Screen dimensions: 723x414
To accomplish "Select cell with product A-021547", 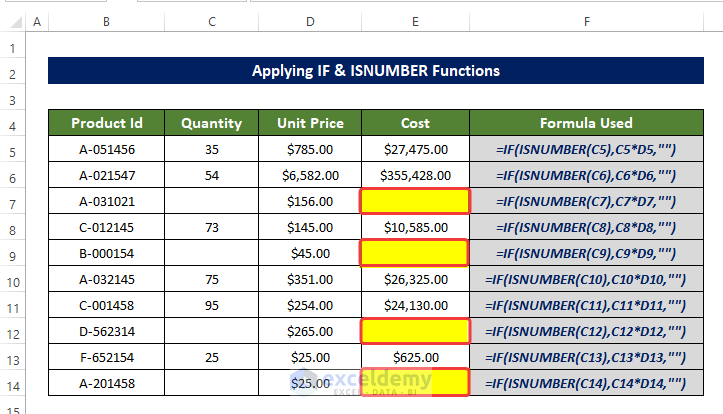I will tap(107, 175).
